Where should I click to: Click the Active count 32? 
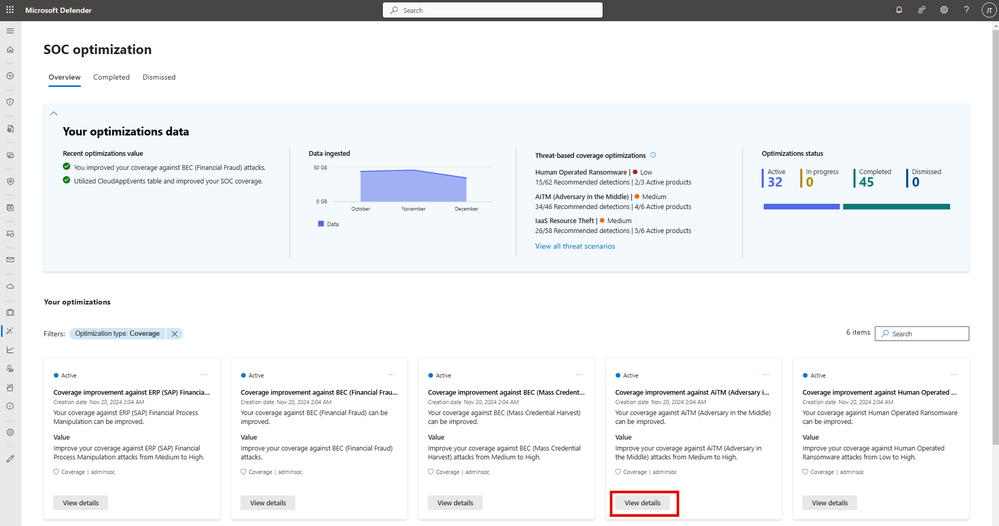[x=775, y=182]
